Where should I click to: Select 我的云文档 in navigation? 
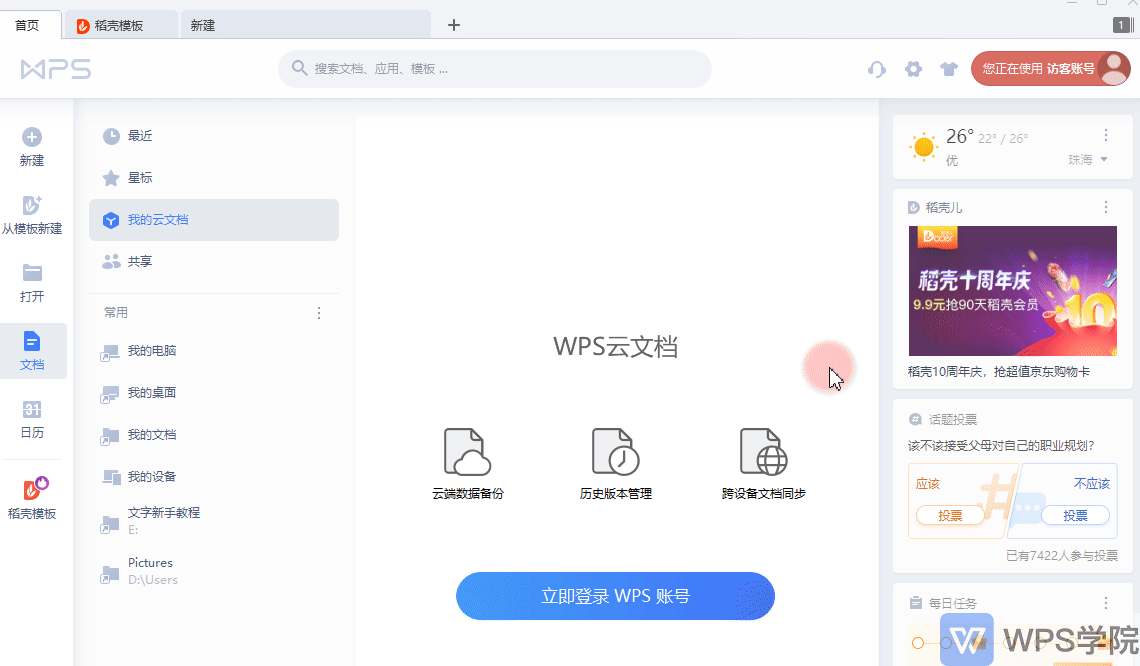[214, 220]
